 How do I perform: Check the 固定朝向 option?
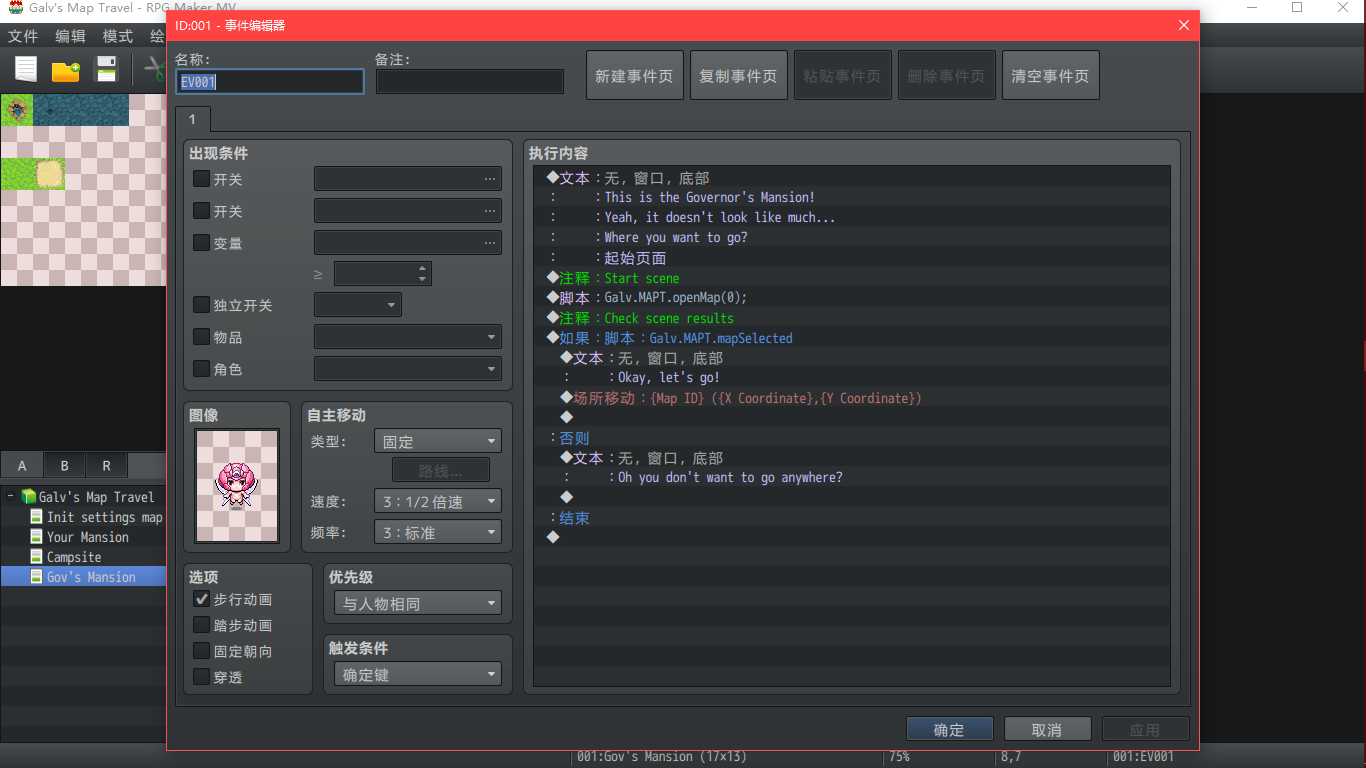pyautogui.click(x=201, y=651)
